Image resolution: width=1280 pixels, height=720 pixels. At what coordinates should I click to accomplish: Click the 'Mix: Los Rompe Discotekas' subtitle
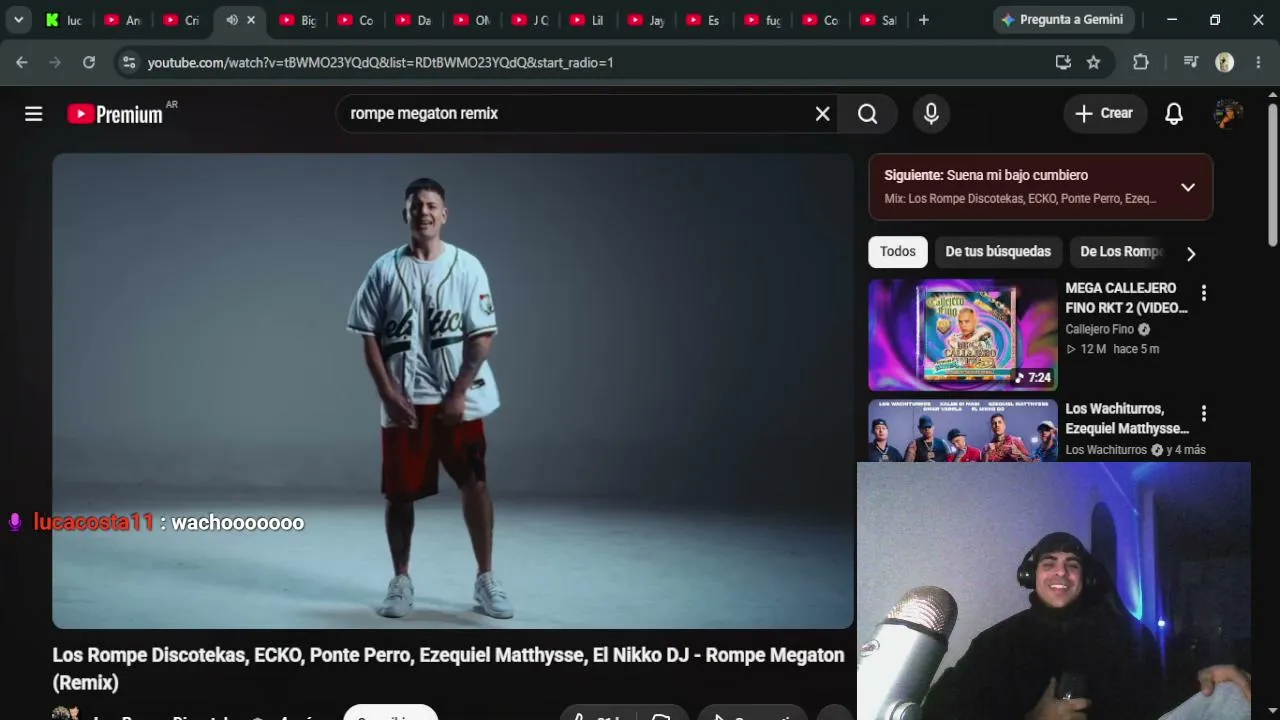pyautogui.click(x=1020, y=199)
